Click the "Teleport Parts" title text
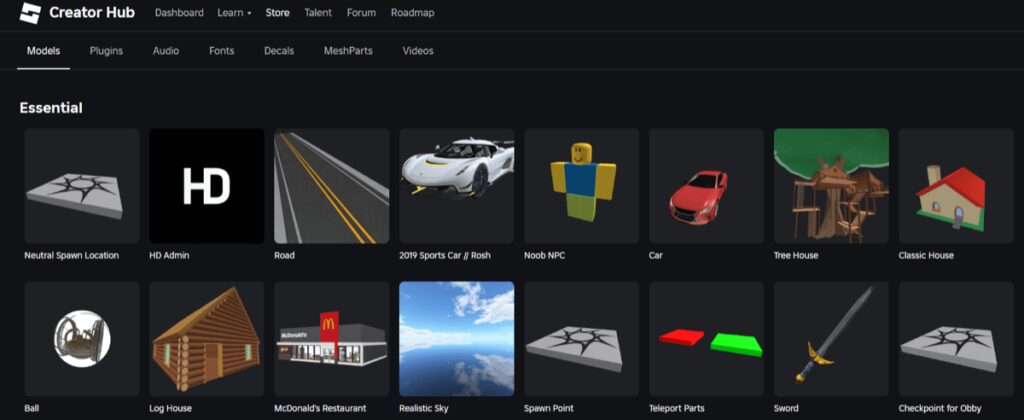 coord(677,408)
